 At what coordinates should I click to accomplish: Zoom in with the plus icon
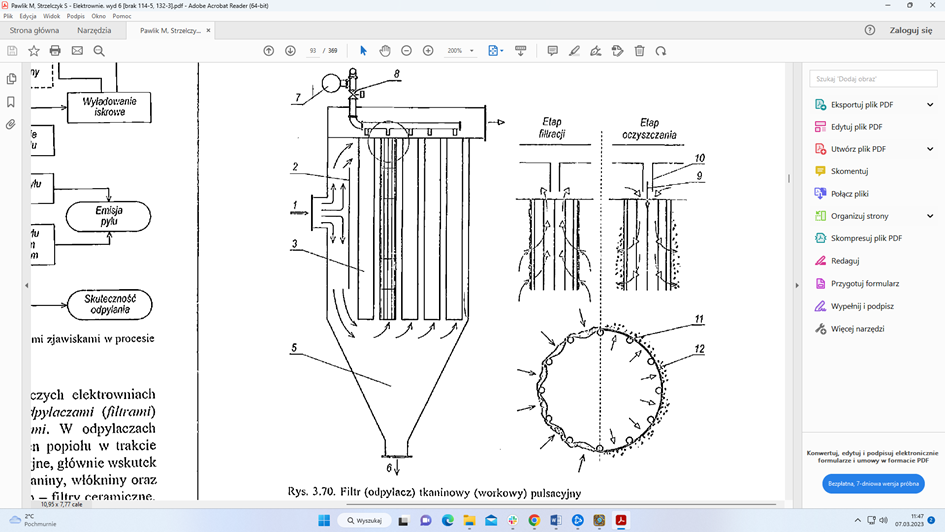pos(428,51)
